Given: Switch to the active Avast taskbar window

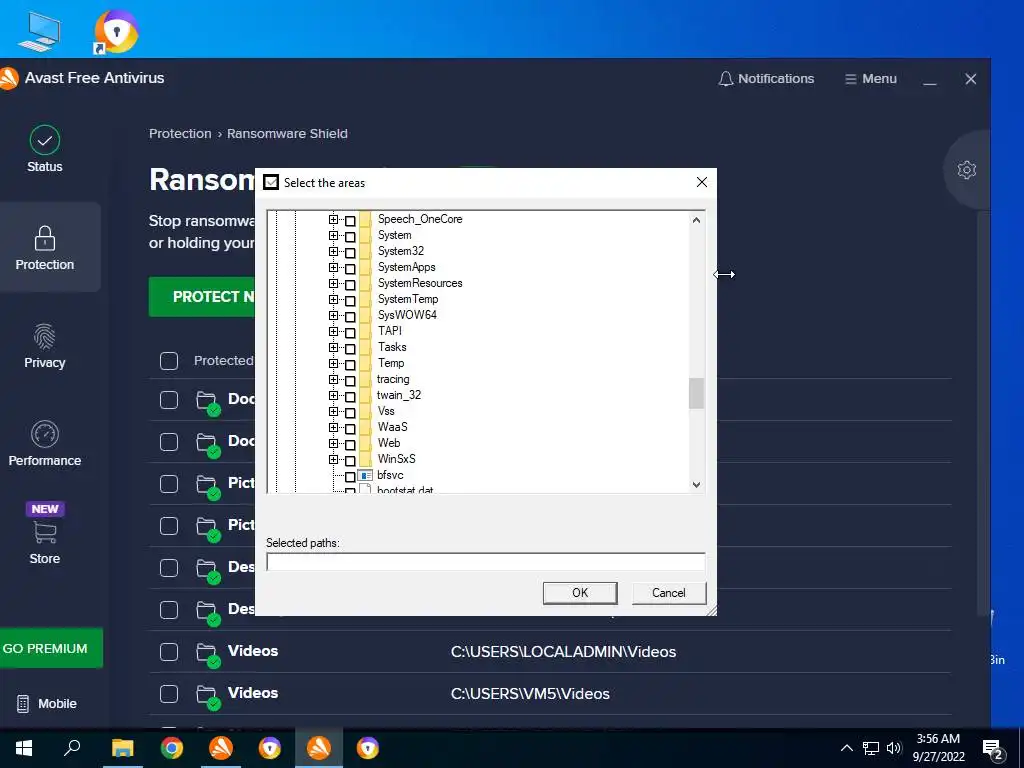Looking at the screenshot, I should (319, 748).
